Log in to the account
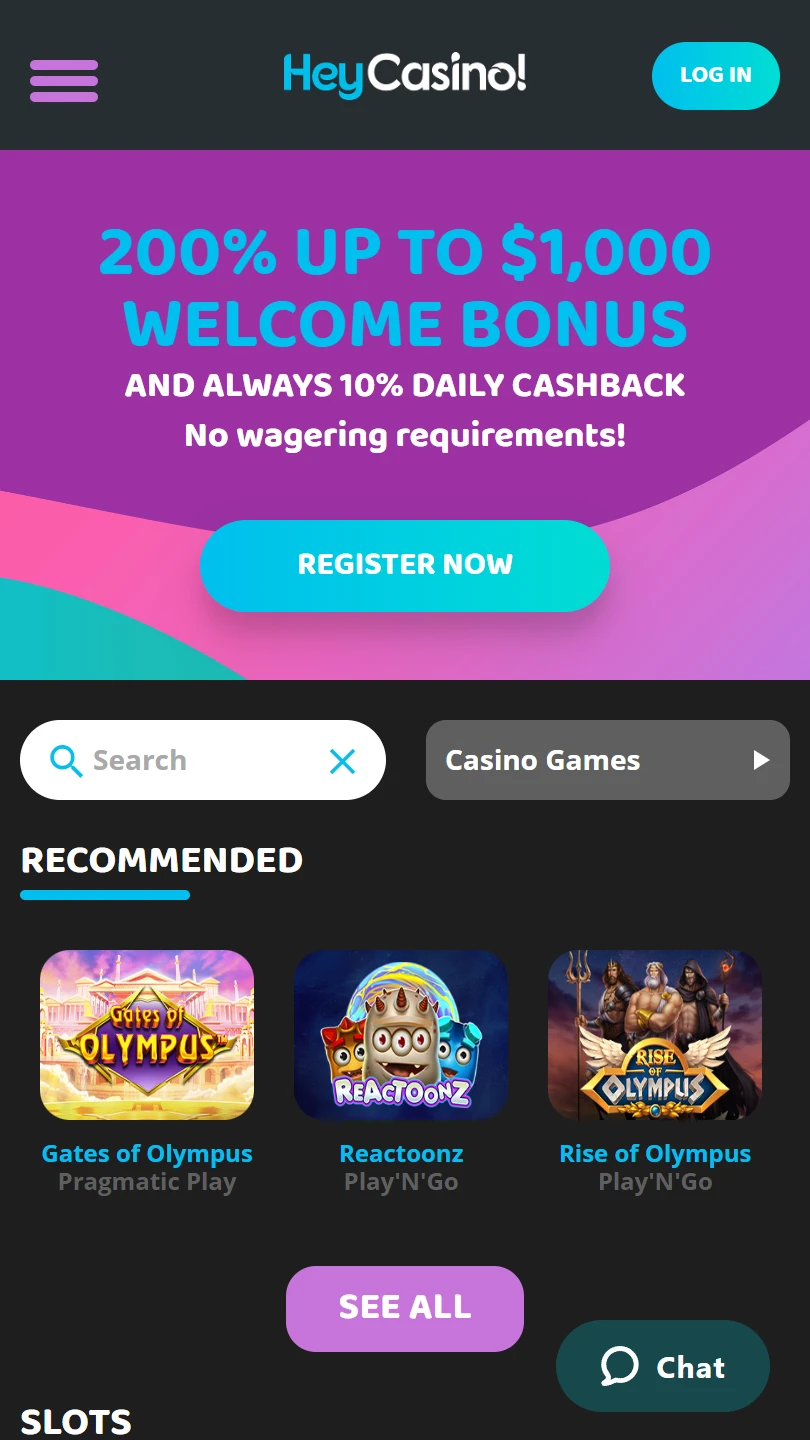This screenshot has width=810, height=1440. coord(716,76)
